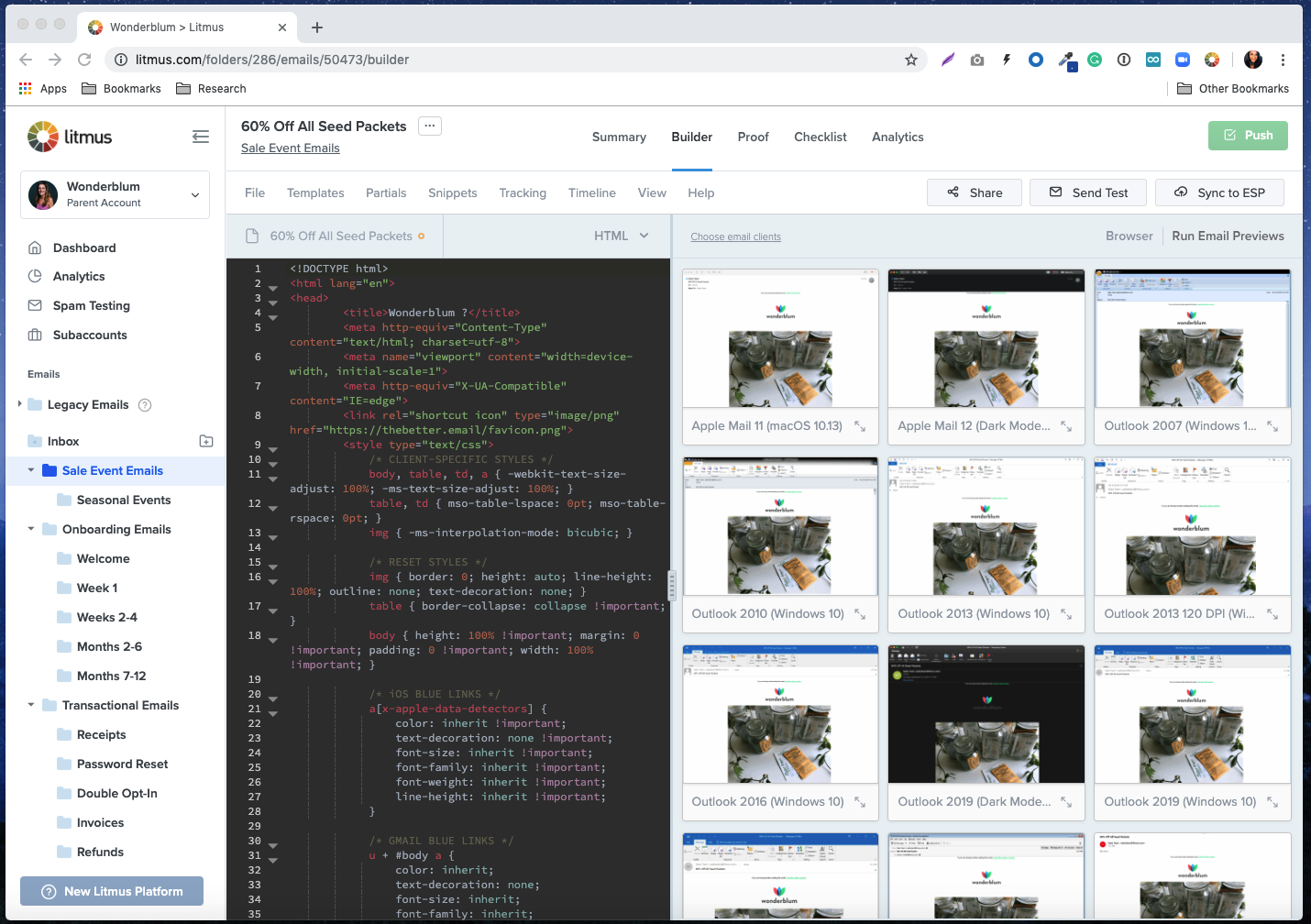
Task: Click the green Push button
Action: pyautogui.click(x=1248, y=135)
